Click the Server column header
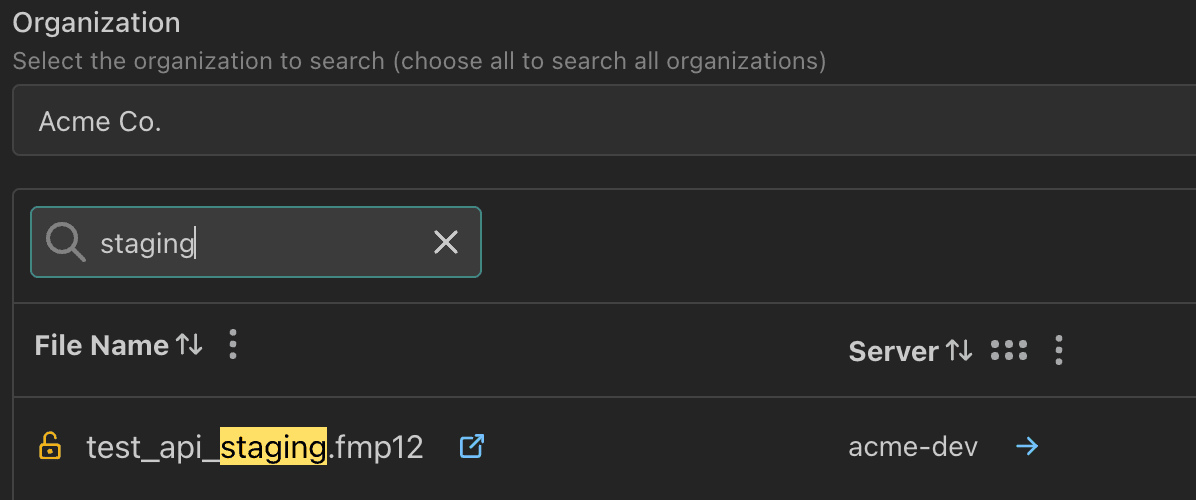The height and width of the screenshot is (500, 1196). coord(893,351)
